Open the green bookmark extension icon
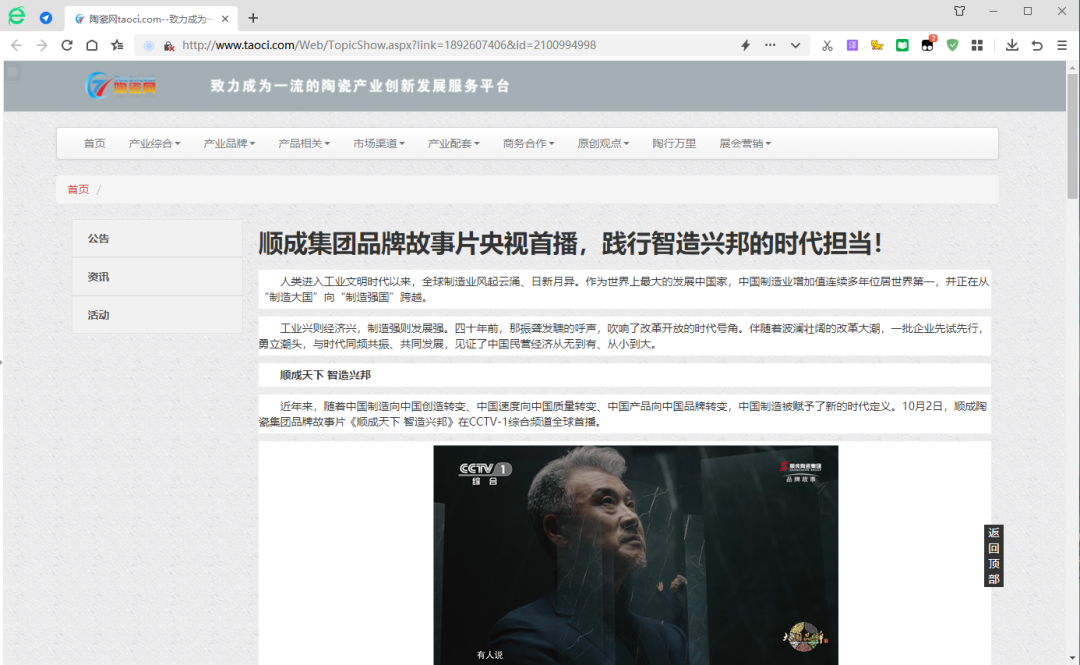The image size is (1080, 665). point(902,45)
